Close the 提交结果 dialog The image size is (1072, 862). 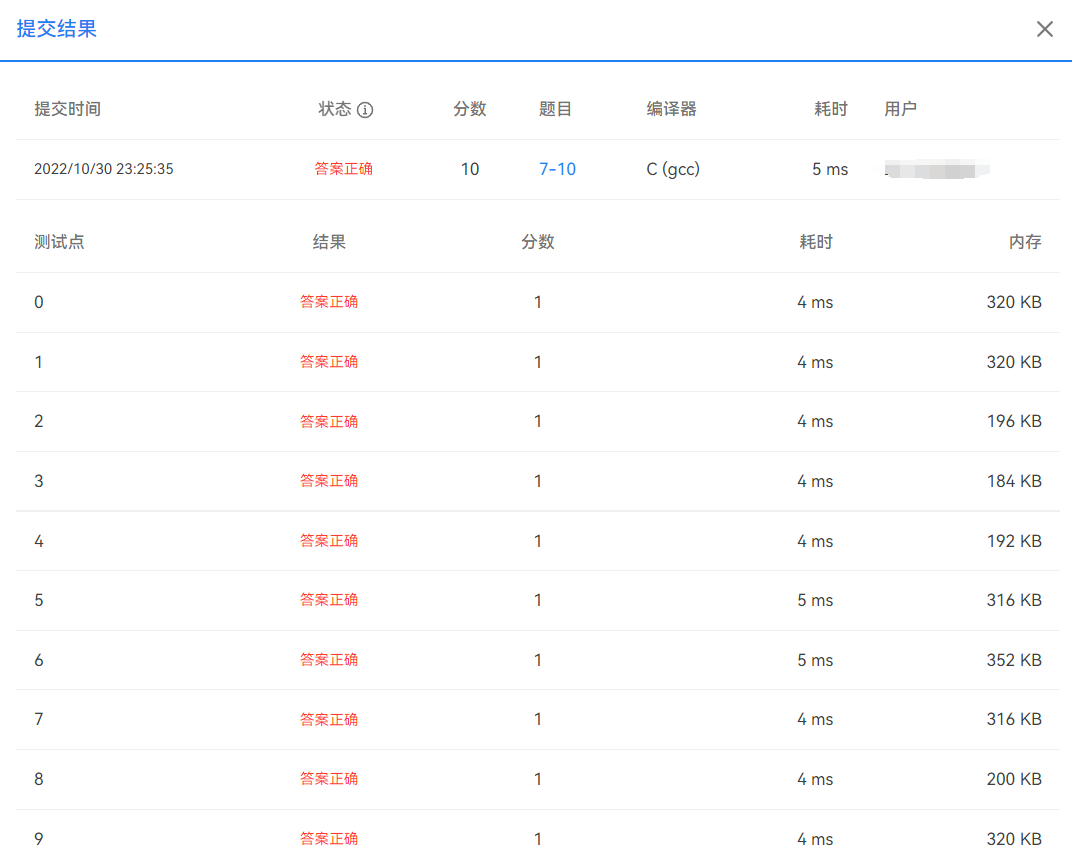click(1044, 29)
